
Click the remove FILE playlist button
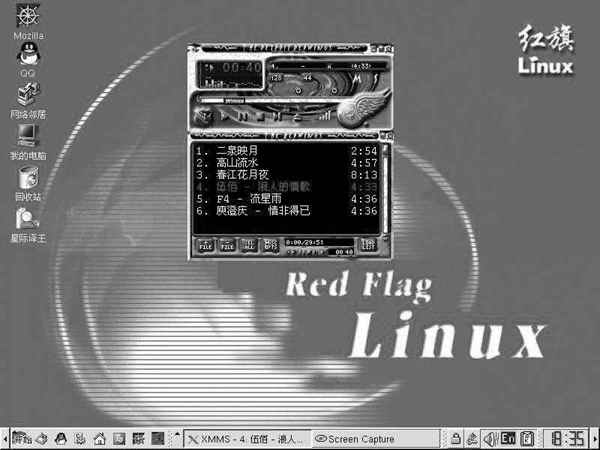tap(227, 245)
